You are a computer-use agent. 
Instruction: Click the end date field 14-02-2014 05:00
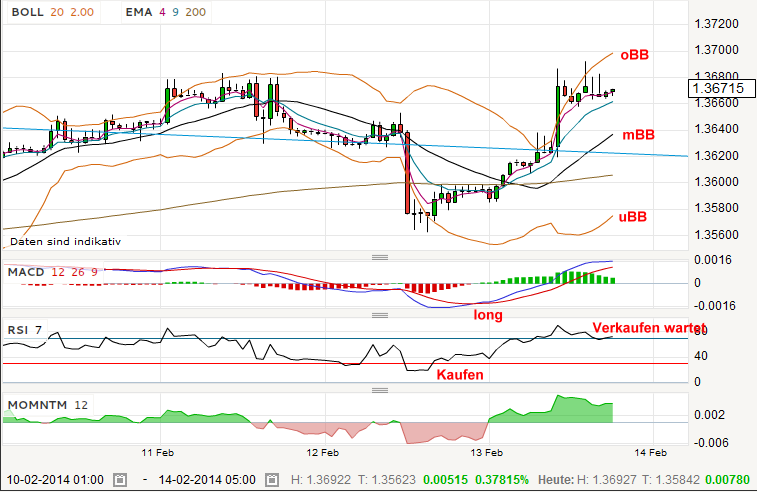coord(207,480)
